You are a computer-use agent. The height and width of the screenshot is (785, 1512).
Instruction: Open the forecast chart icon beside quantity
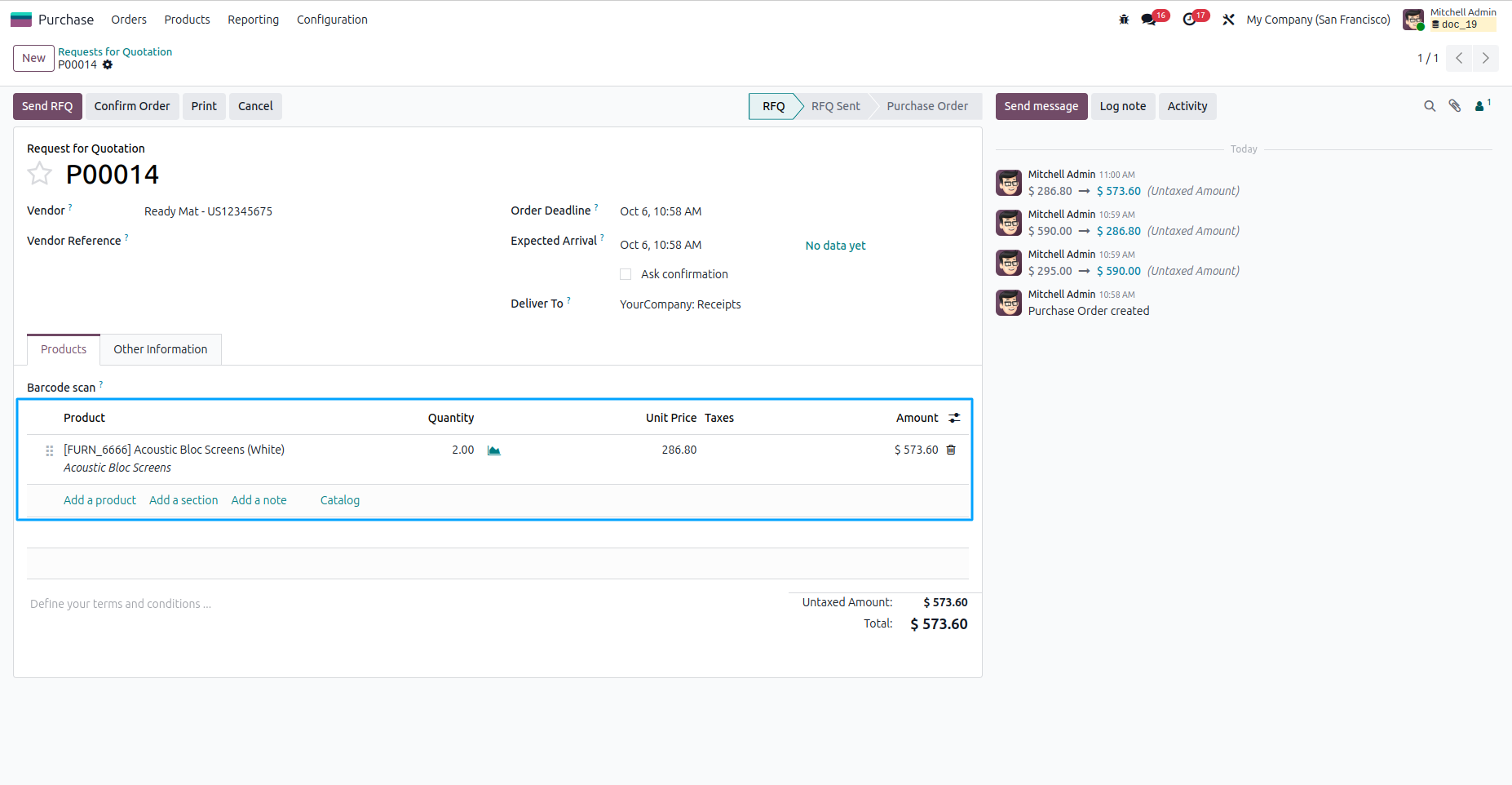click(494, 450)
